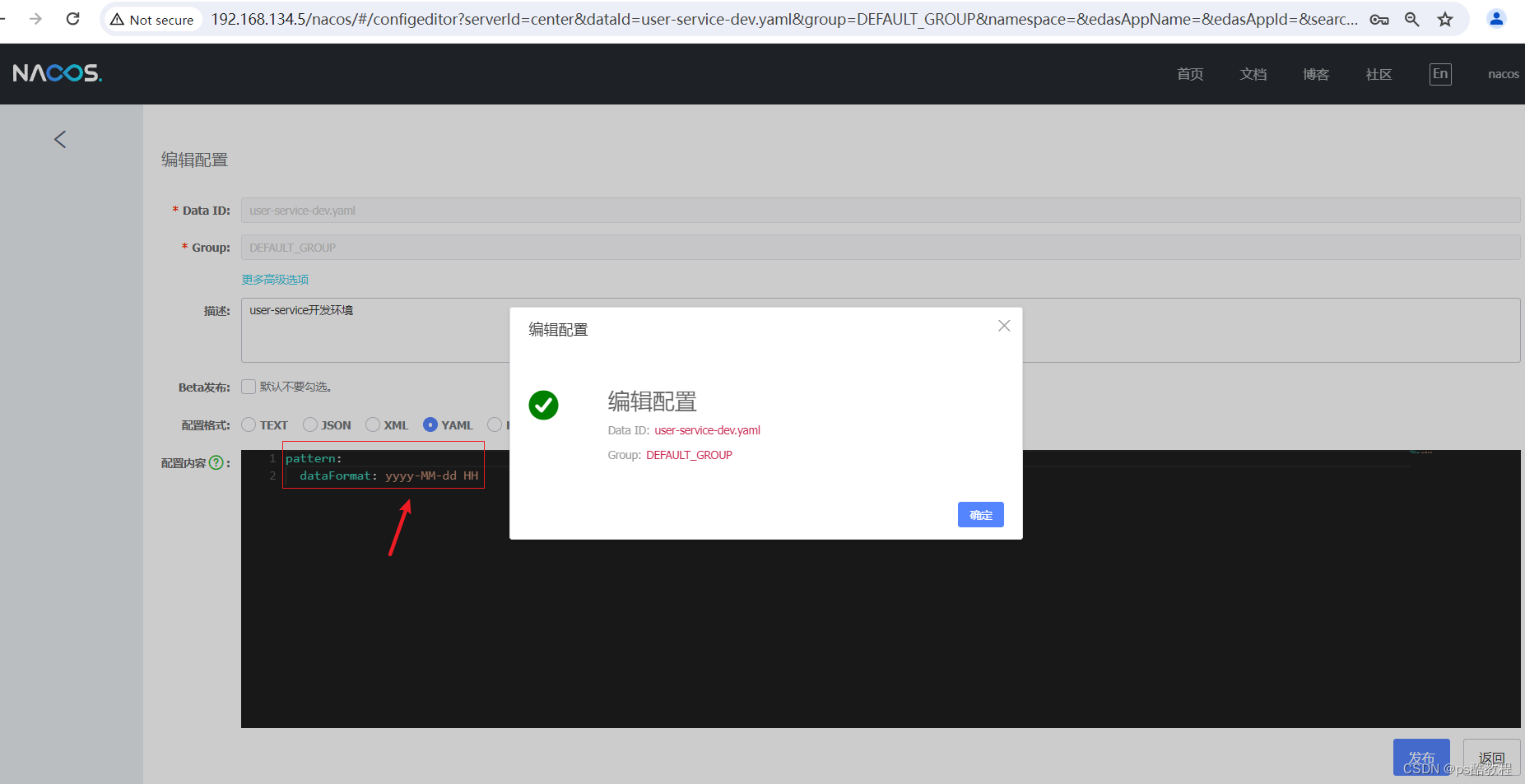
Task: Close the dialog with the X icon
Action: (1004, 326)
